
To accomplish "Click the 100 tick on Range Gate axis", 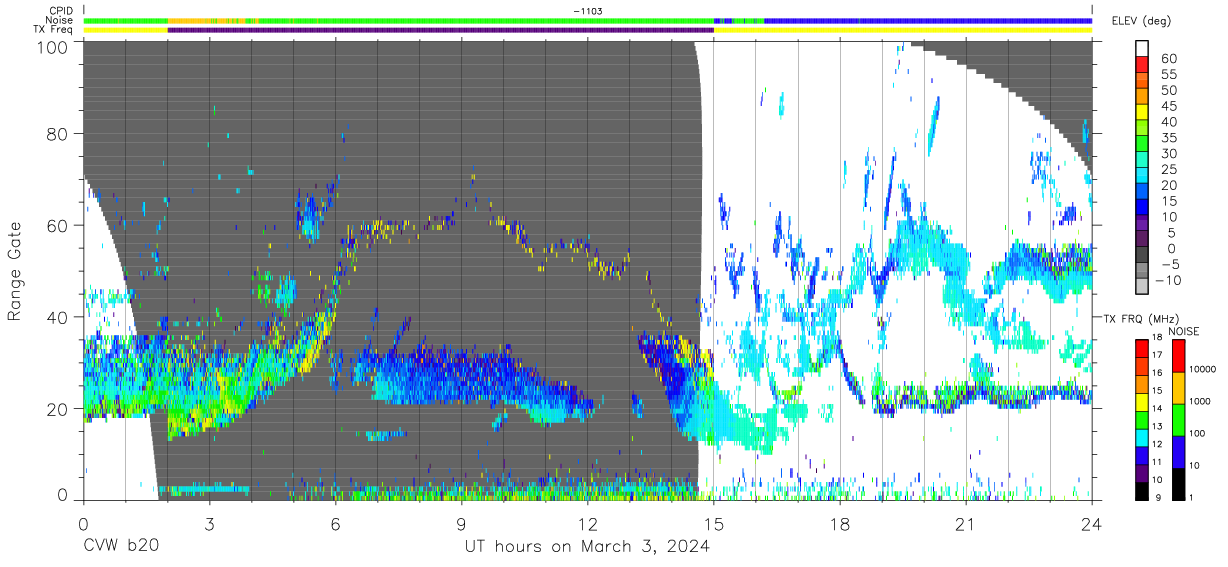I will pyautogui.click(x=54, y=46).
